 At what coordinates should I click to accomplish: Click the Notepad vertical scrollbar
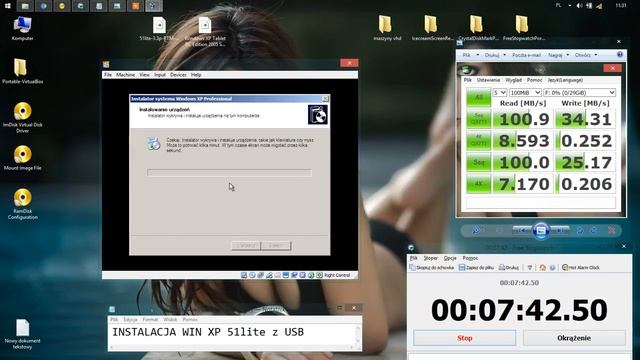[358, 335]
